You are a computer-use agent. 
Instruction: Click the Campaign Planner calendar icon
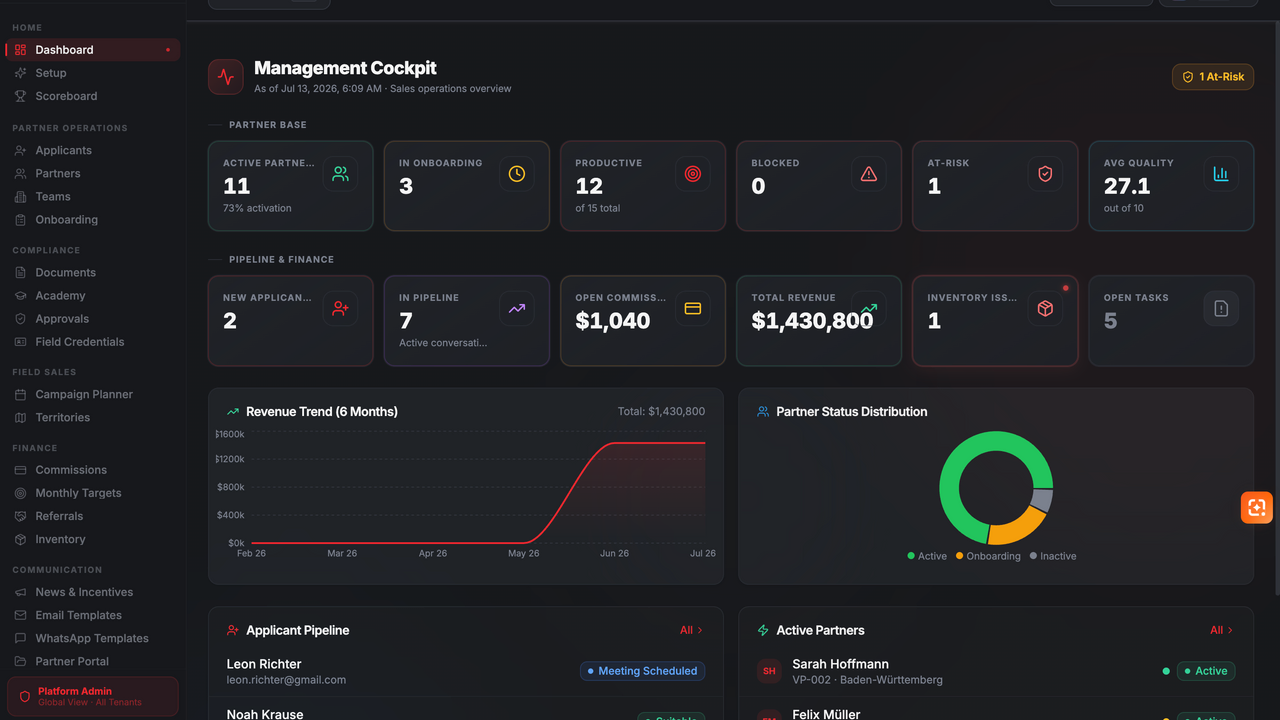point(20,394)
